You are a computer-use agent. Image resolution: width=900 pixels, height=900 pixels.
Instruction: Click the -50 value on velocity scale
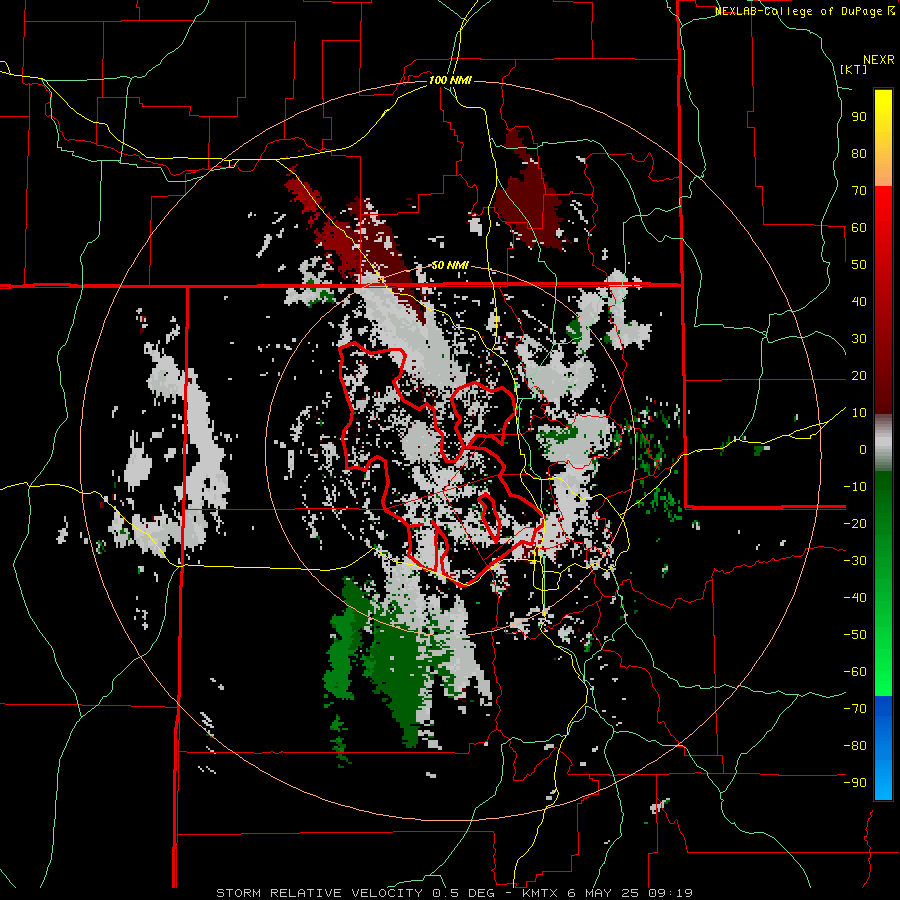point(855,635)
